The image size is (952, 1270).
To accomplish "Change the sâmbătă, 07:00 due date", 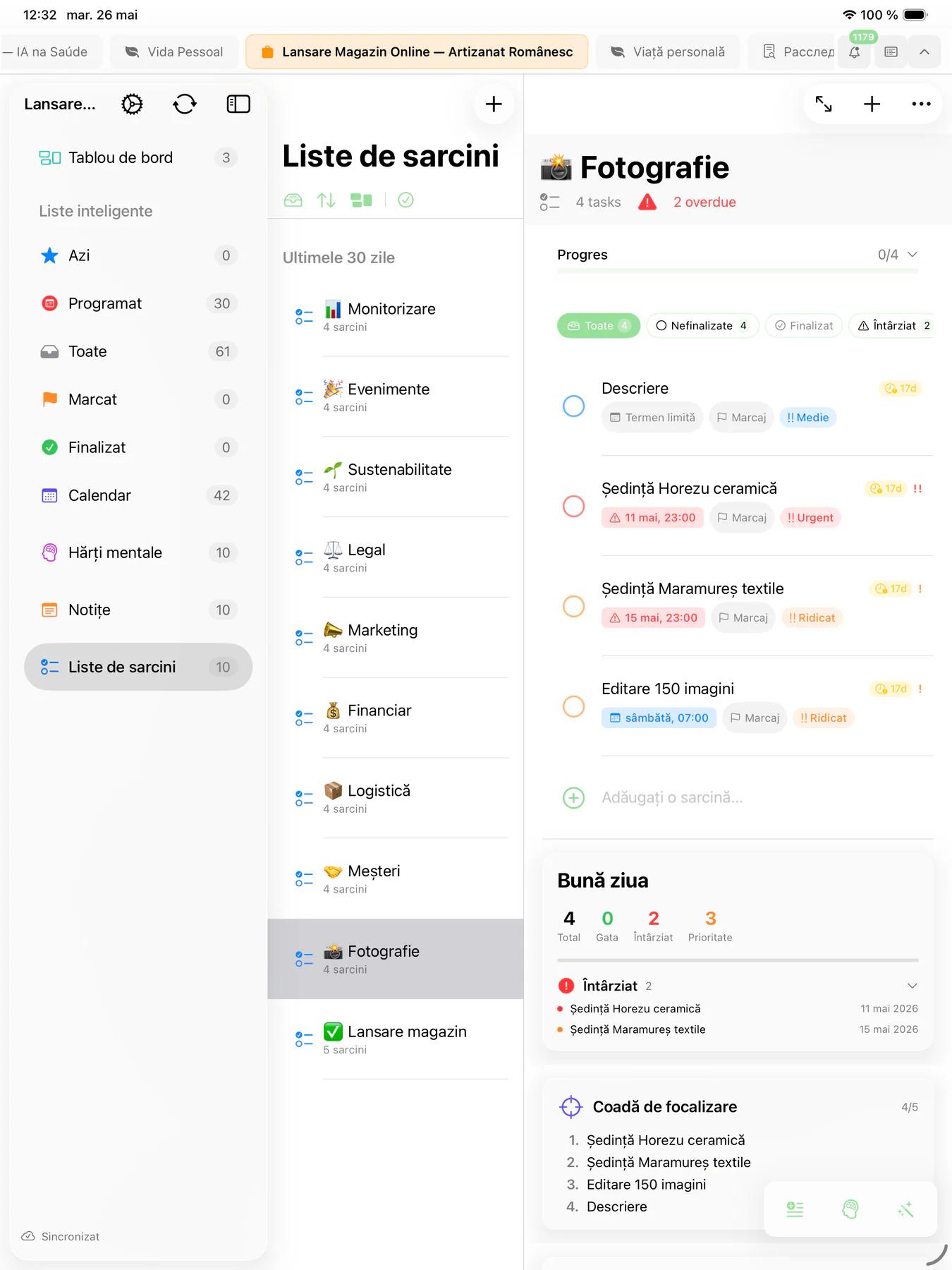I will tap(659, 718).
